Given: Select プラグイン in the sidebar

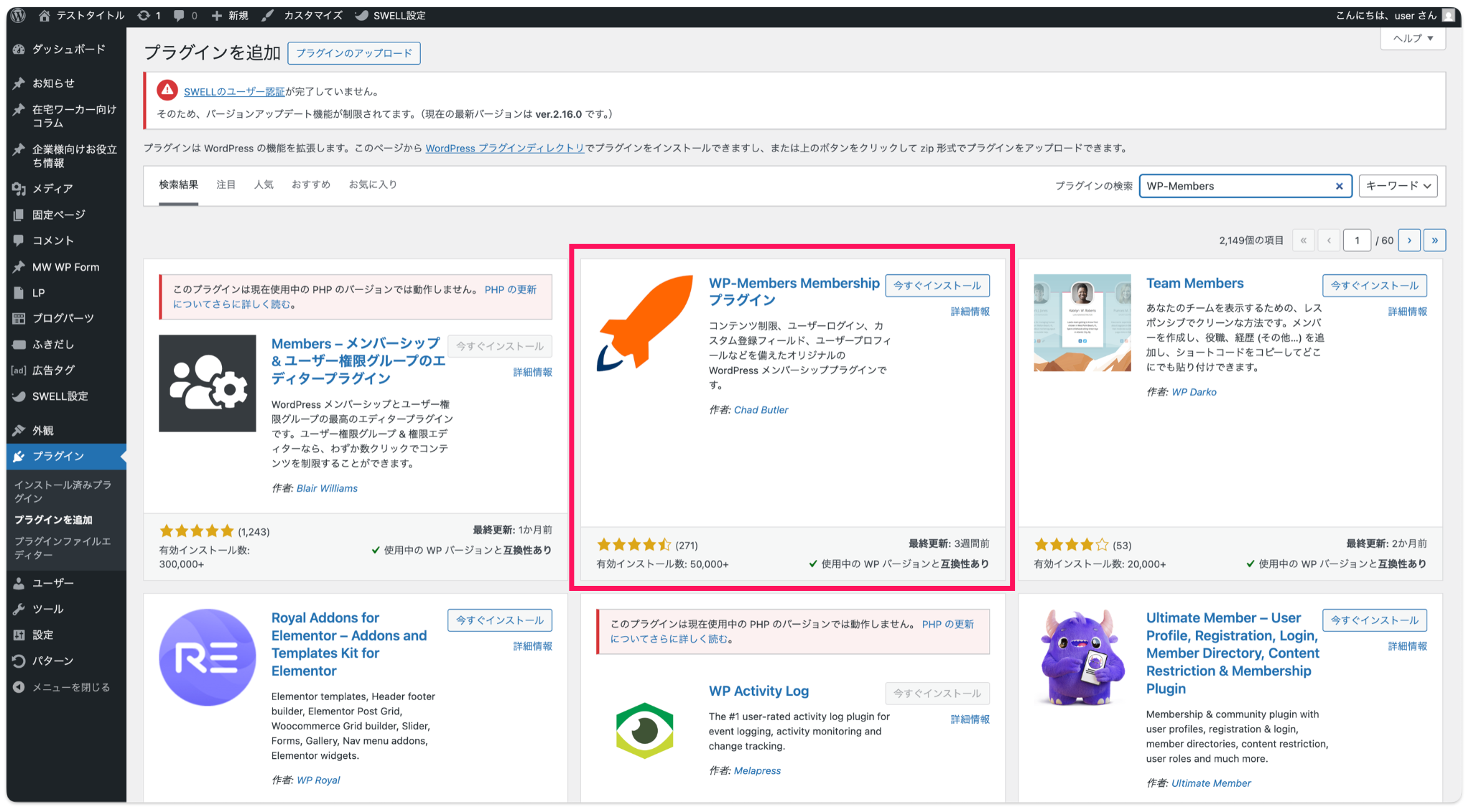Looking at the screenshot, I should (67, 456).
